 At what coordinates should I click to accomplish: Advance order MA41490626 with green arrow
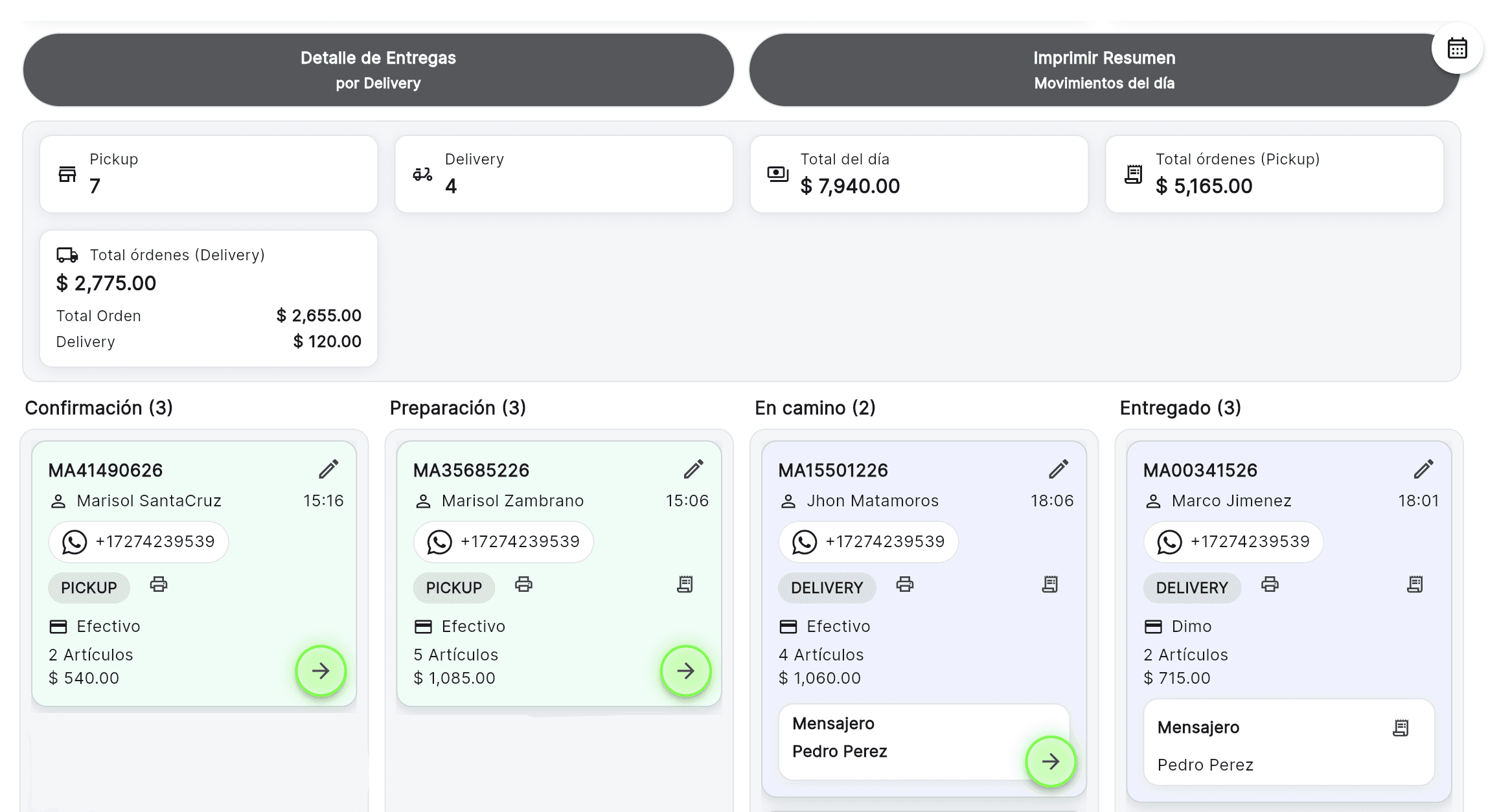321,671
